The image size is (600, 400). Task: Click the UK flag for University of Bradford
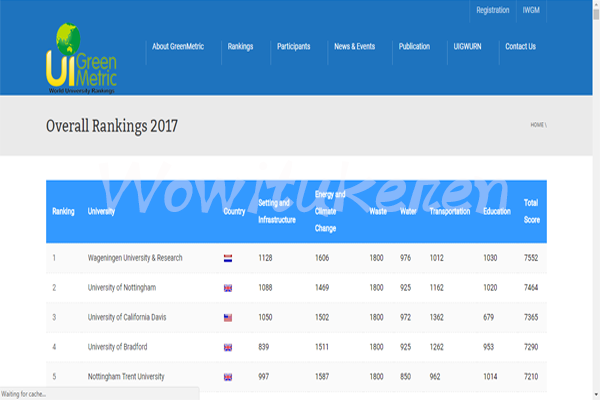[x=228, y=347]
